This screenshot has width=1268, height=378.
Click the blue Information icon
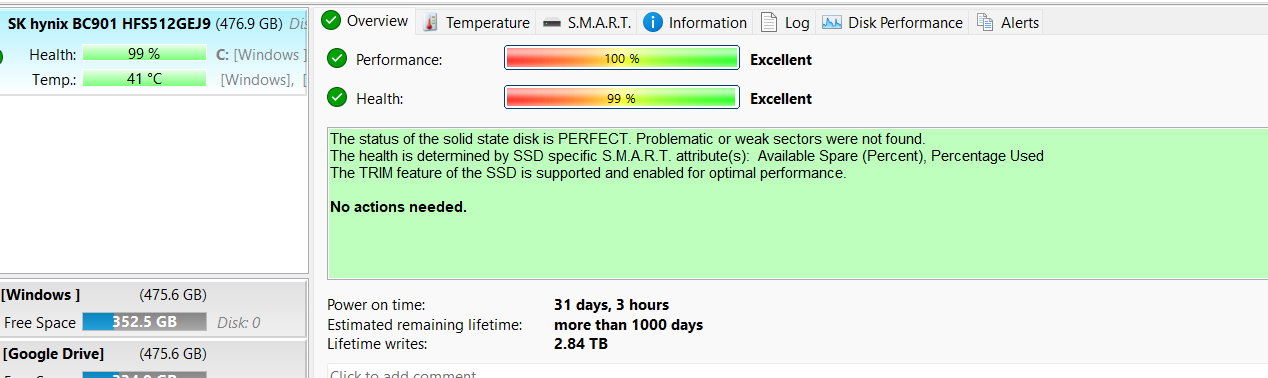tap(652, 22)
